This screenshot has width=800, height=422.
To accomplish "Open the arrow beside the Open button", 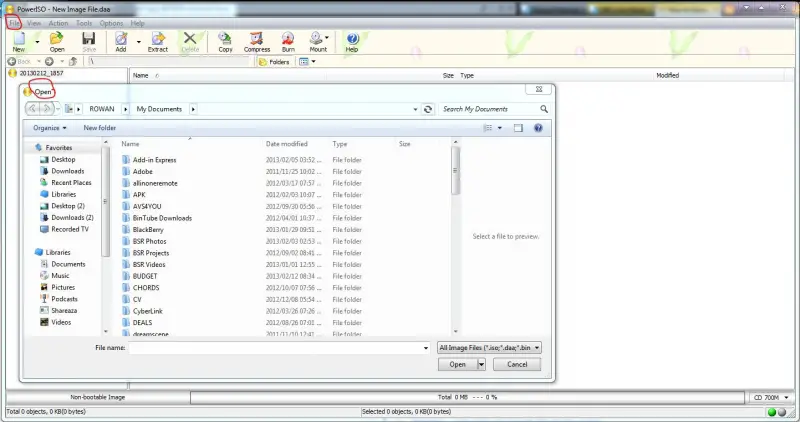I will [x=481, y=364].
